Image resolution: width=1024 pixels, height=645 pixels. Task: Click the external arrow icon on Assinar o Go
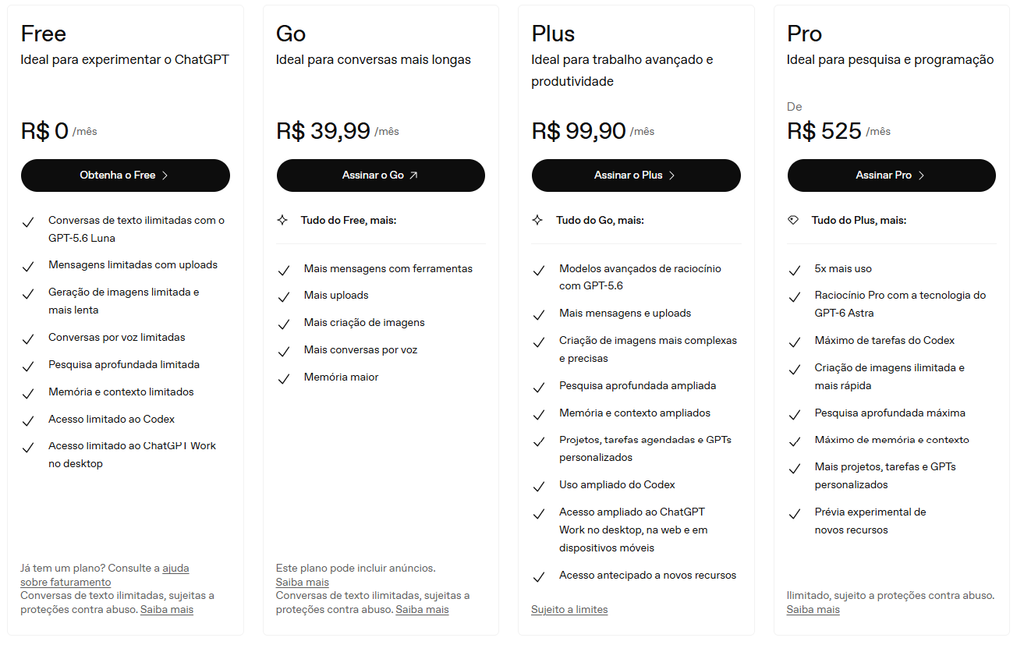click(x=413, y=176)
